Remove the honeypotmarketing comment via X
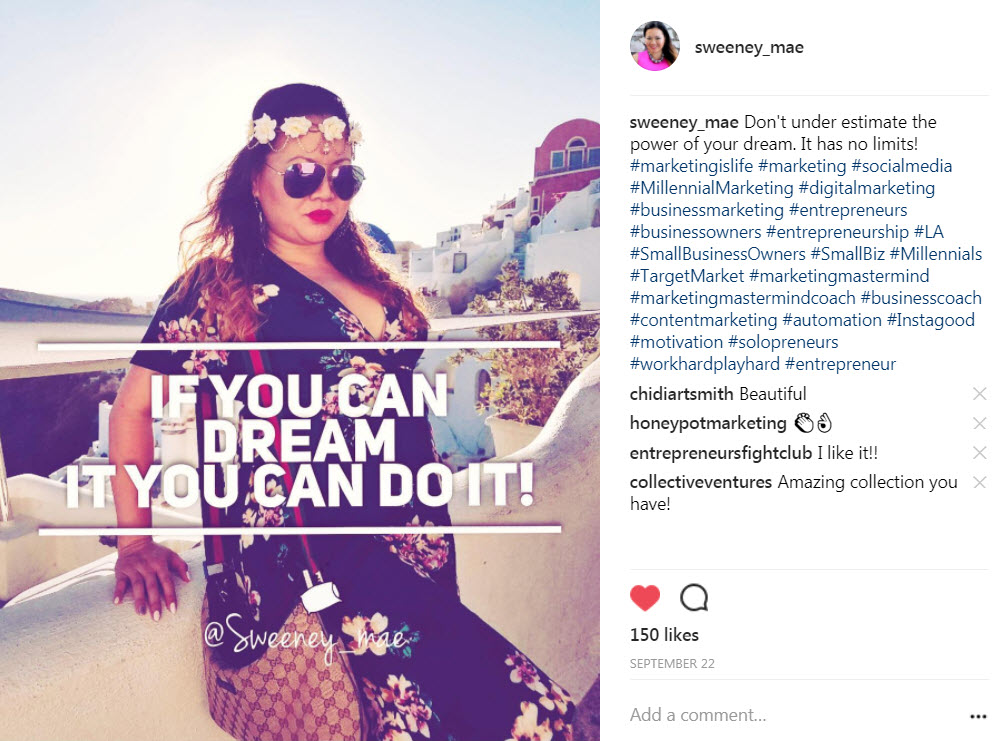The width and height of the screenshot is (998, 741). click(x=980, y=423)
